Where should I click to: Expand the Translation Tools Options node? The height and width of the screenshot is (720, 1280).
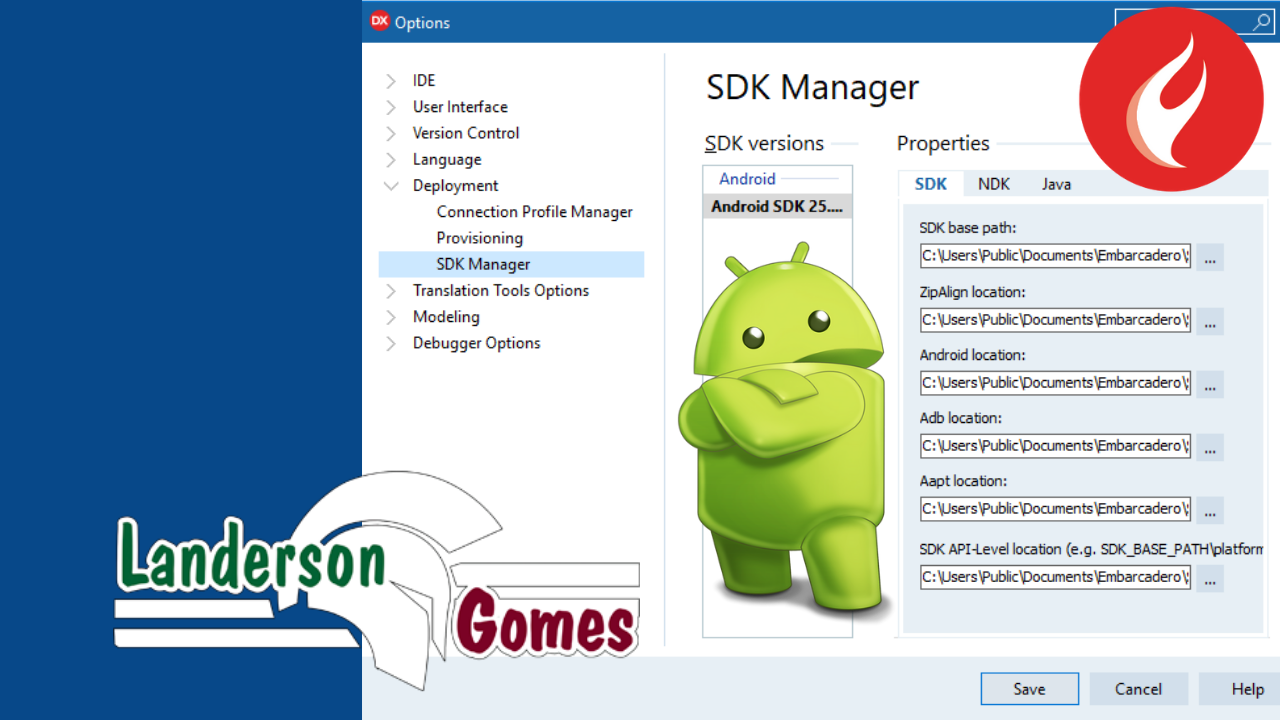(391, 291)
